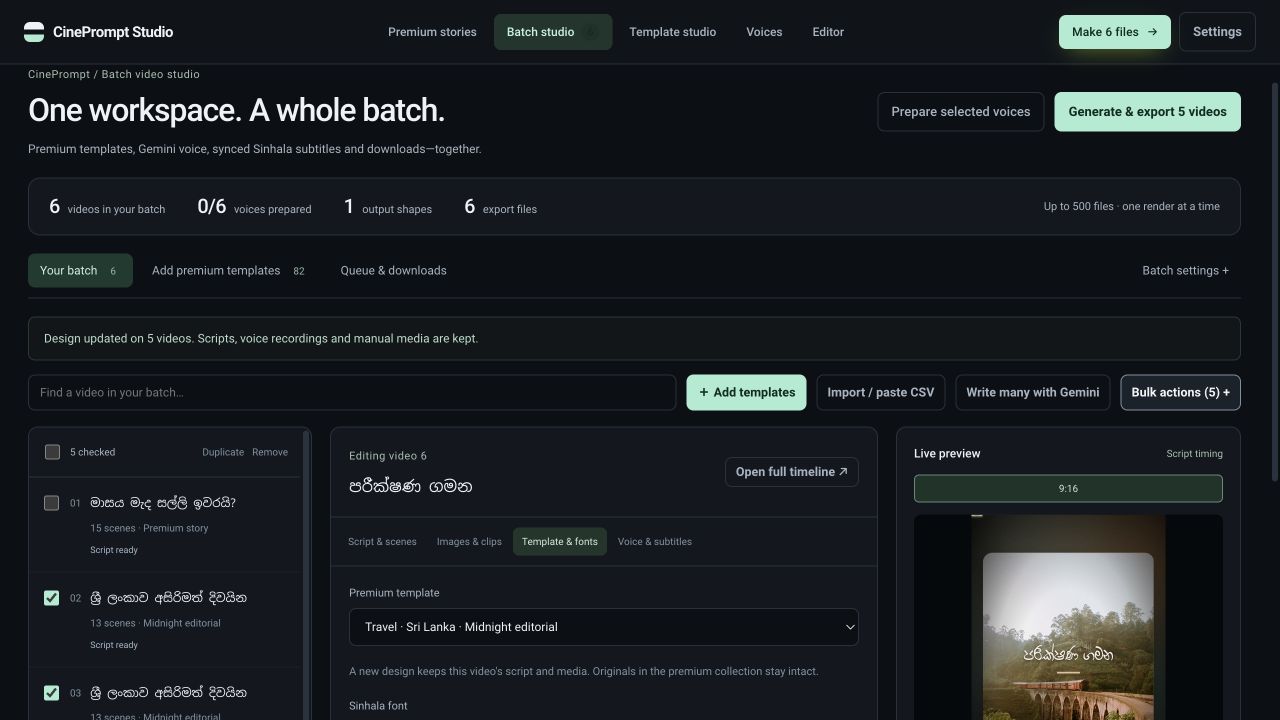Open the Voices section

[x=764, y=32]
